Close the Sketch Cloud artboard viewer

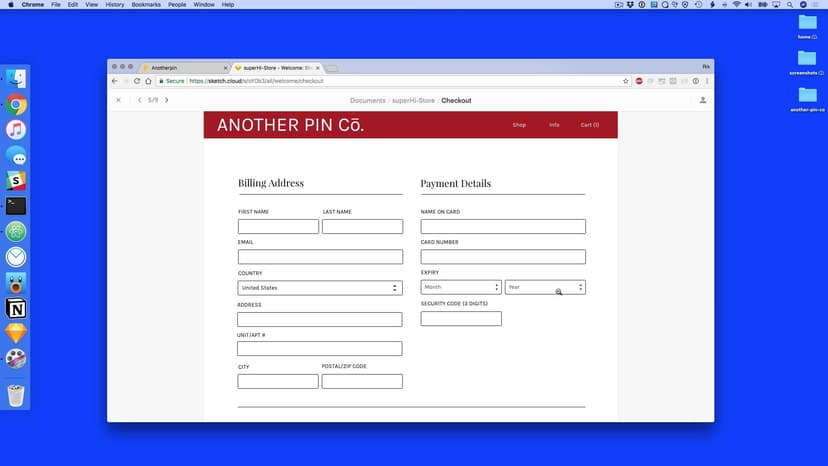[118, 100]
